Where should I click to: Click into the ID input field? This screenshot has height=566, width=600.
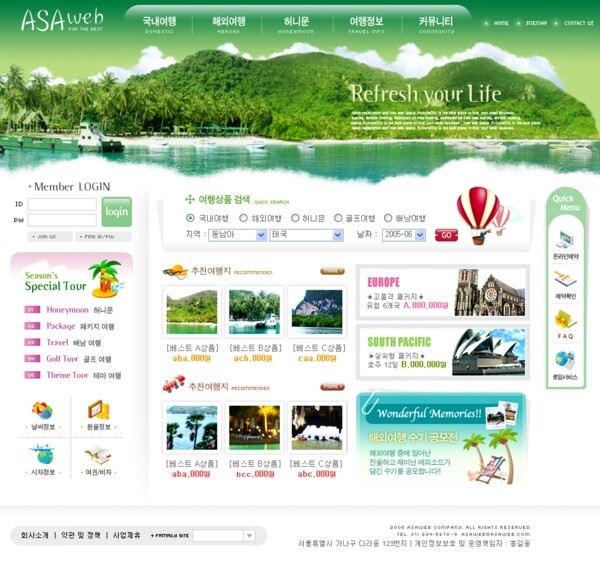pos(62,204)
